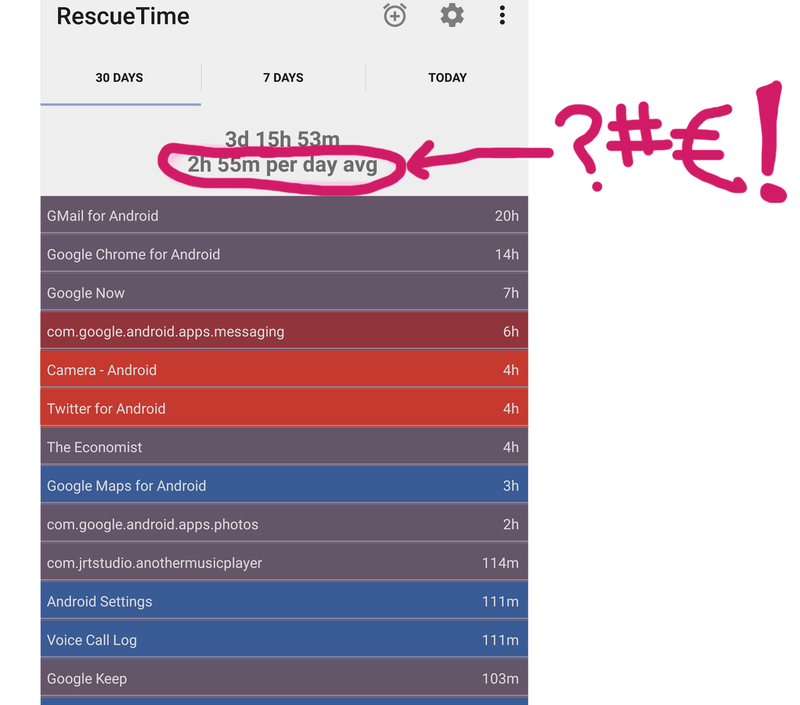Image resolution: width=800 pixels, height=705 pixels.
Task: Open the Voice Call Log row
Action: tap(283, 640)
